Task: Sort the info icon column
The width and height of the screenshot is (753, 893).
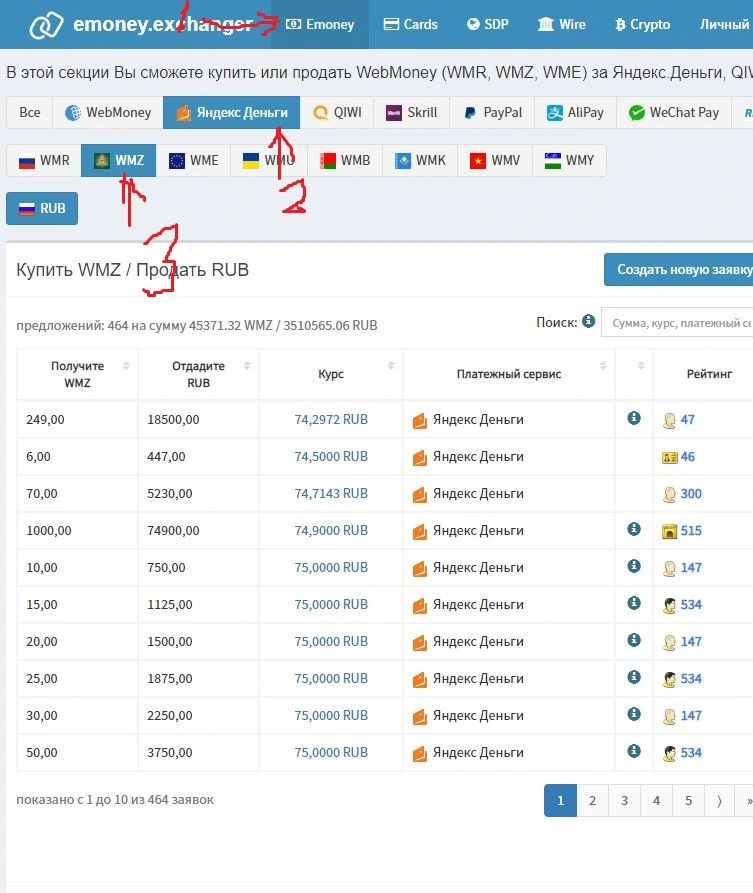Action: [x=641, y=366]
